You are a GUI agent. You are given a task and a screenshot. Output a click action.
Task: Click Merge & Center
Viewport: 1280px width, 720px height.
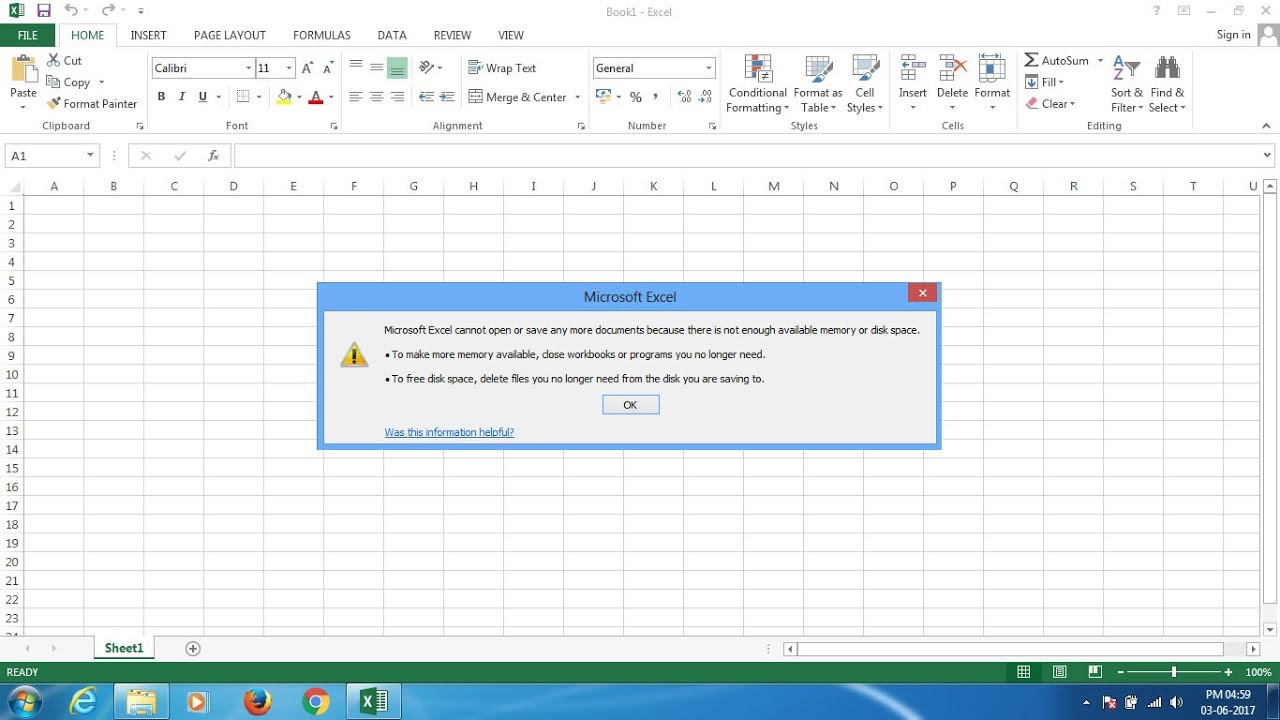[x=517, y=97]
